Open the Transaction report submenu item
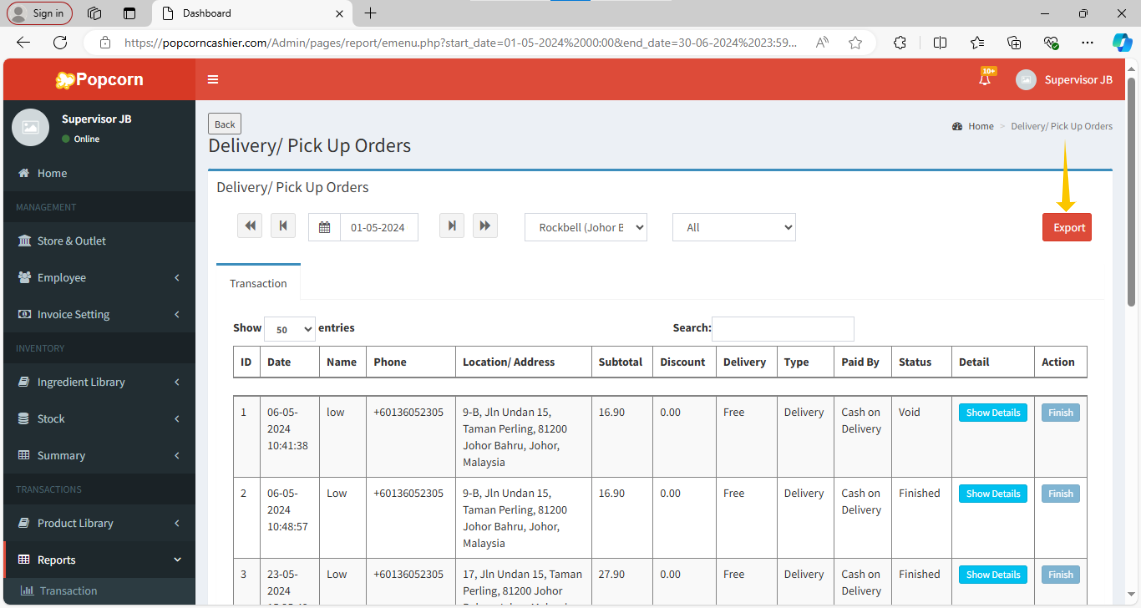The width and height of the screenshot is (1141, 608). point(99,591)
